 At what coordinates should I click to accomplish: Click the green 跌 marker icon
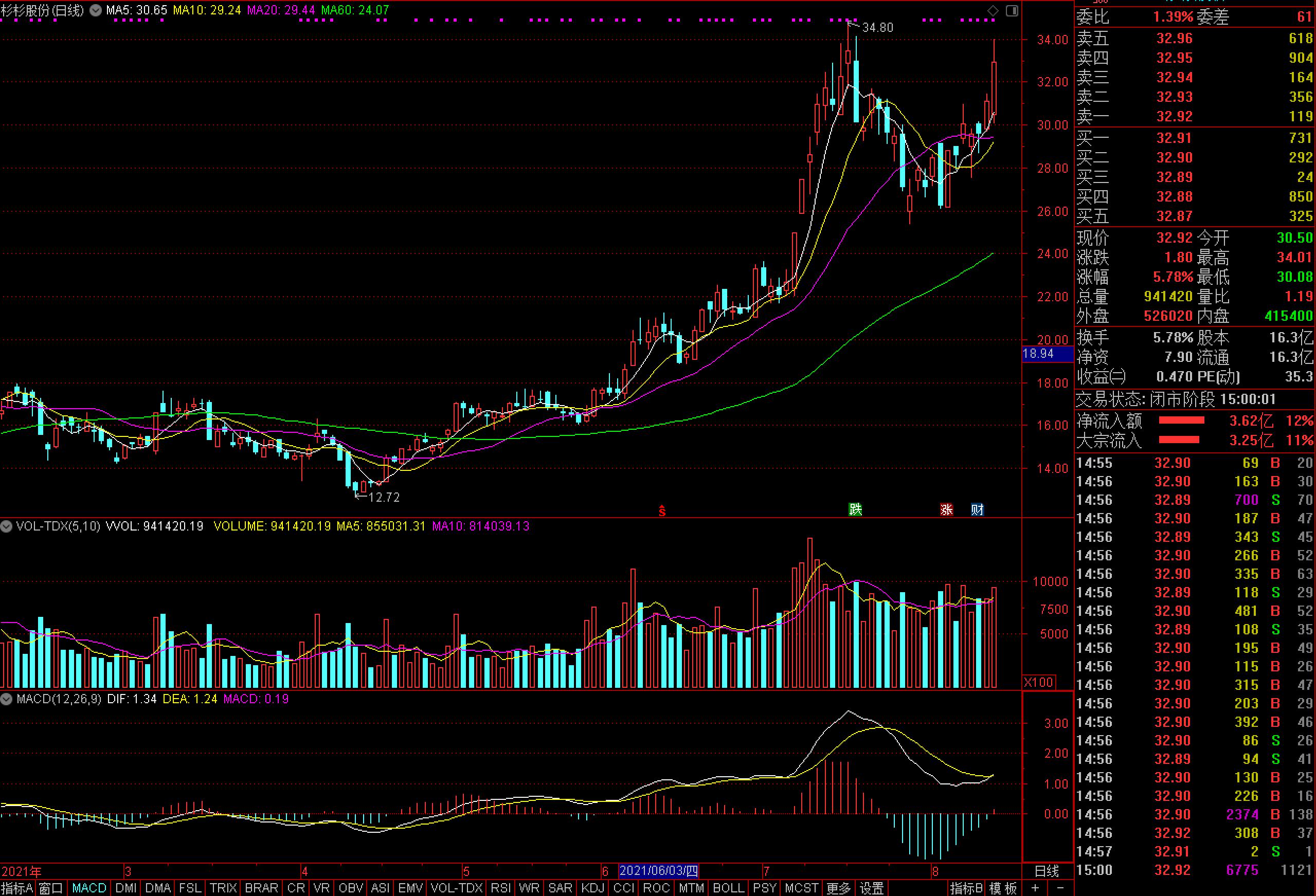855,509
